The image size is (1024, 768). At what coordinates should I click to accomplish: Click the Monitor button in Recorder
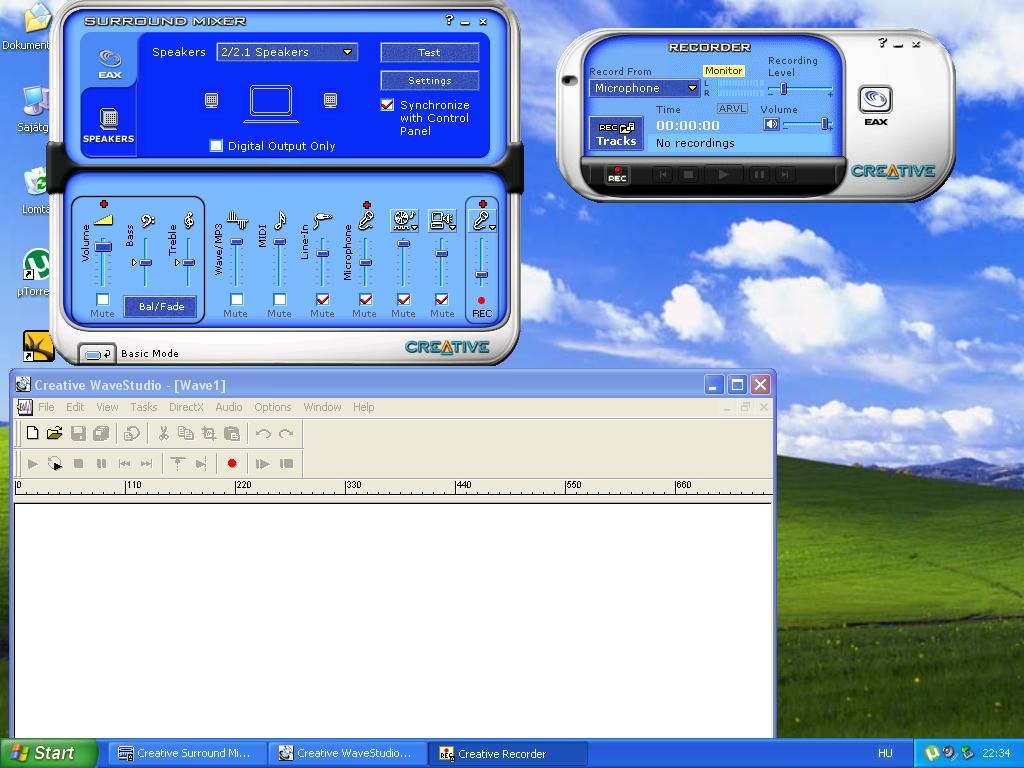point(724,71)
